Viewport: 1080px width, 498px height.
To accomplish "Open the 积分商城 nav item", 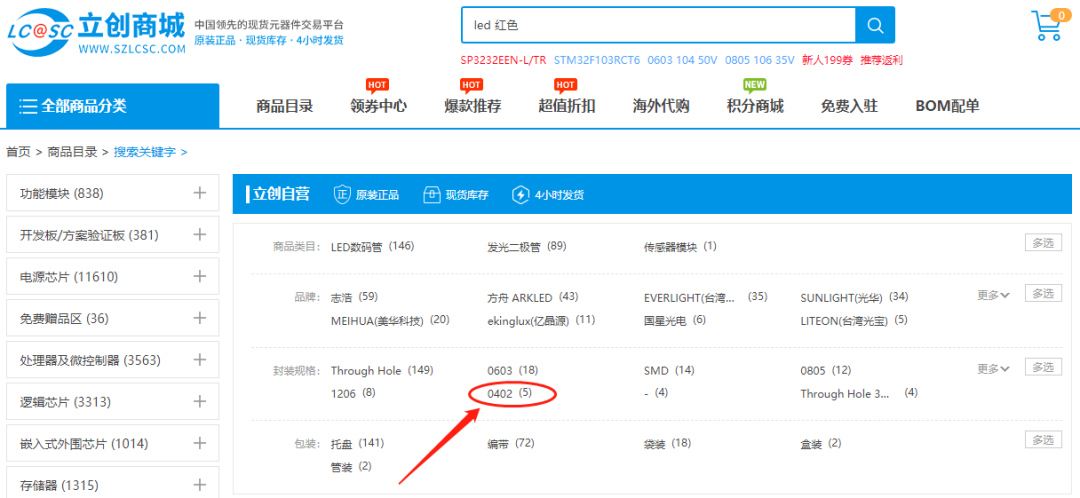I will pyautogui.click(x=755, y=106).
